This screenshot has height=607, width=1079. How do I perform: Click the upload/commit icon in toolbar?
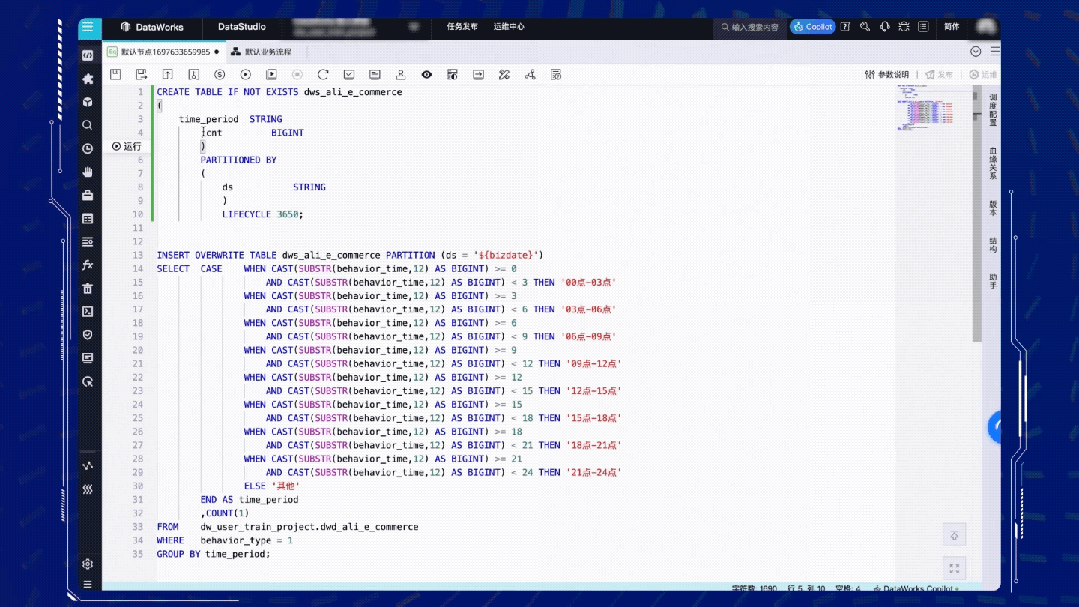click(167, 74)
